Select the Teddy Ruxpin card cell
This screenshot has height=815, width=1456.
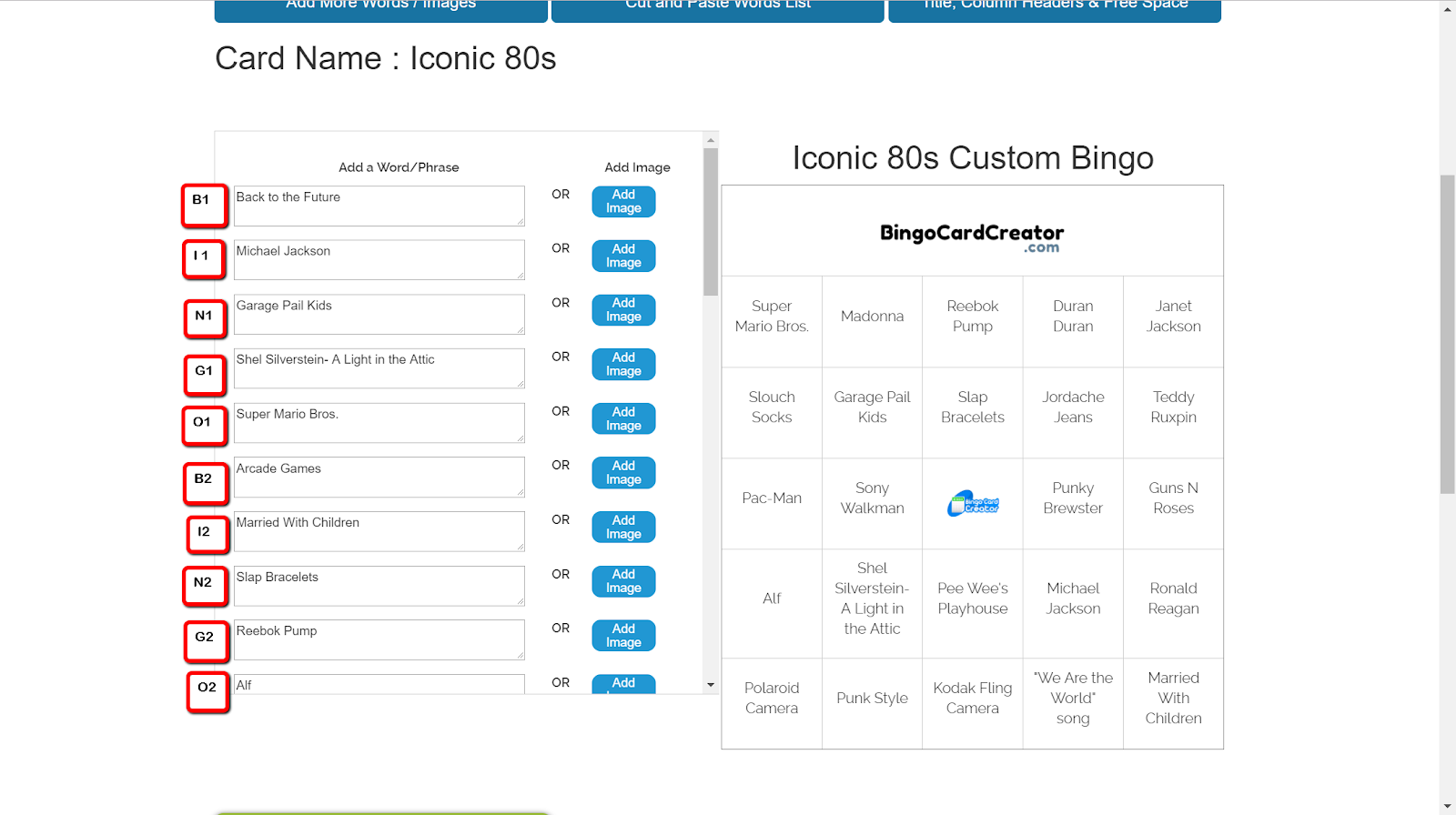[x=1174, y=413]
